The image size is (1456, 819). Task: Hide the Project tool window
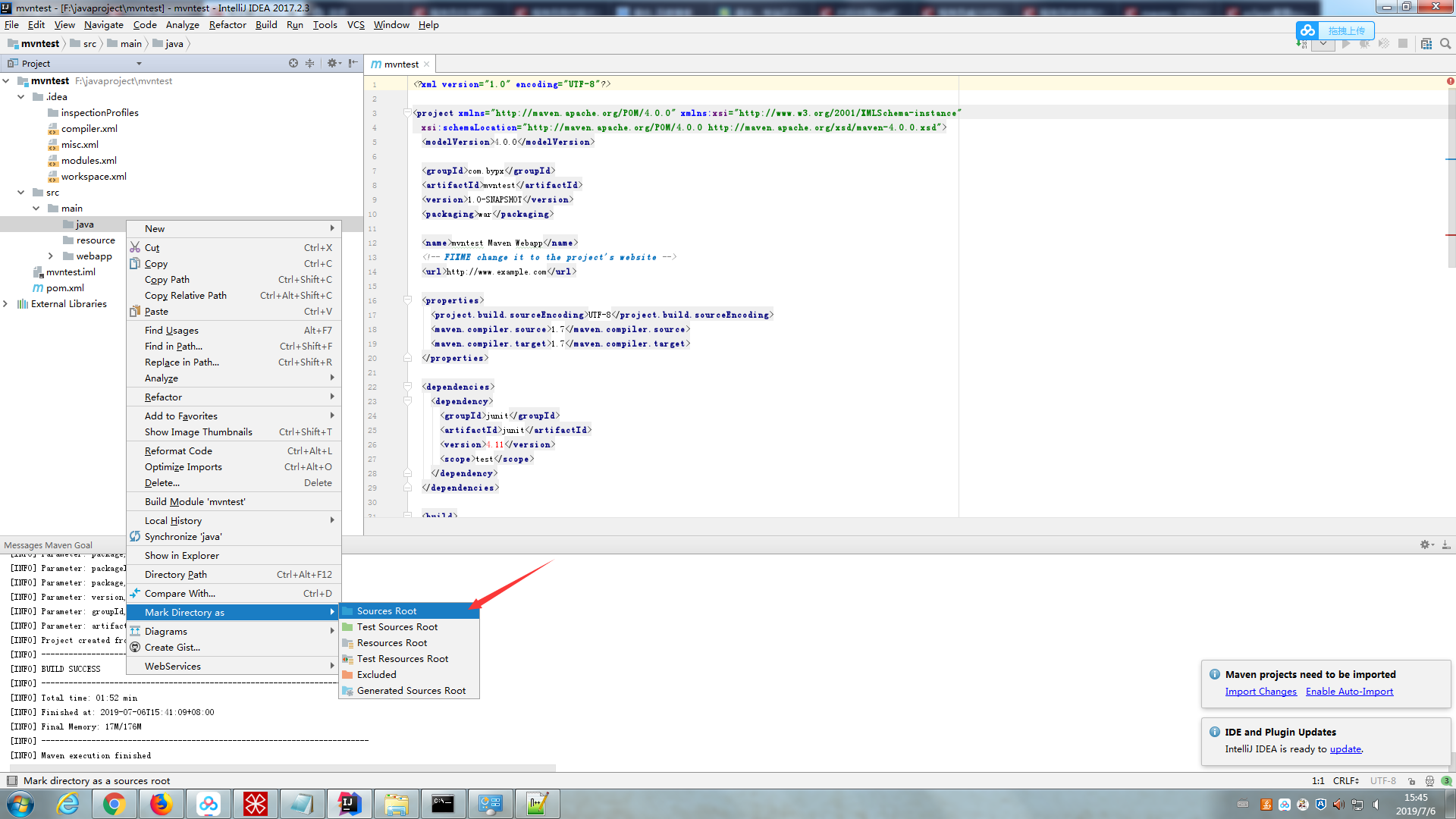(353, 63)
